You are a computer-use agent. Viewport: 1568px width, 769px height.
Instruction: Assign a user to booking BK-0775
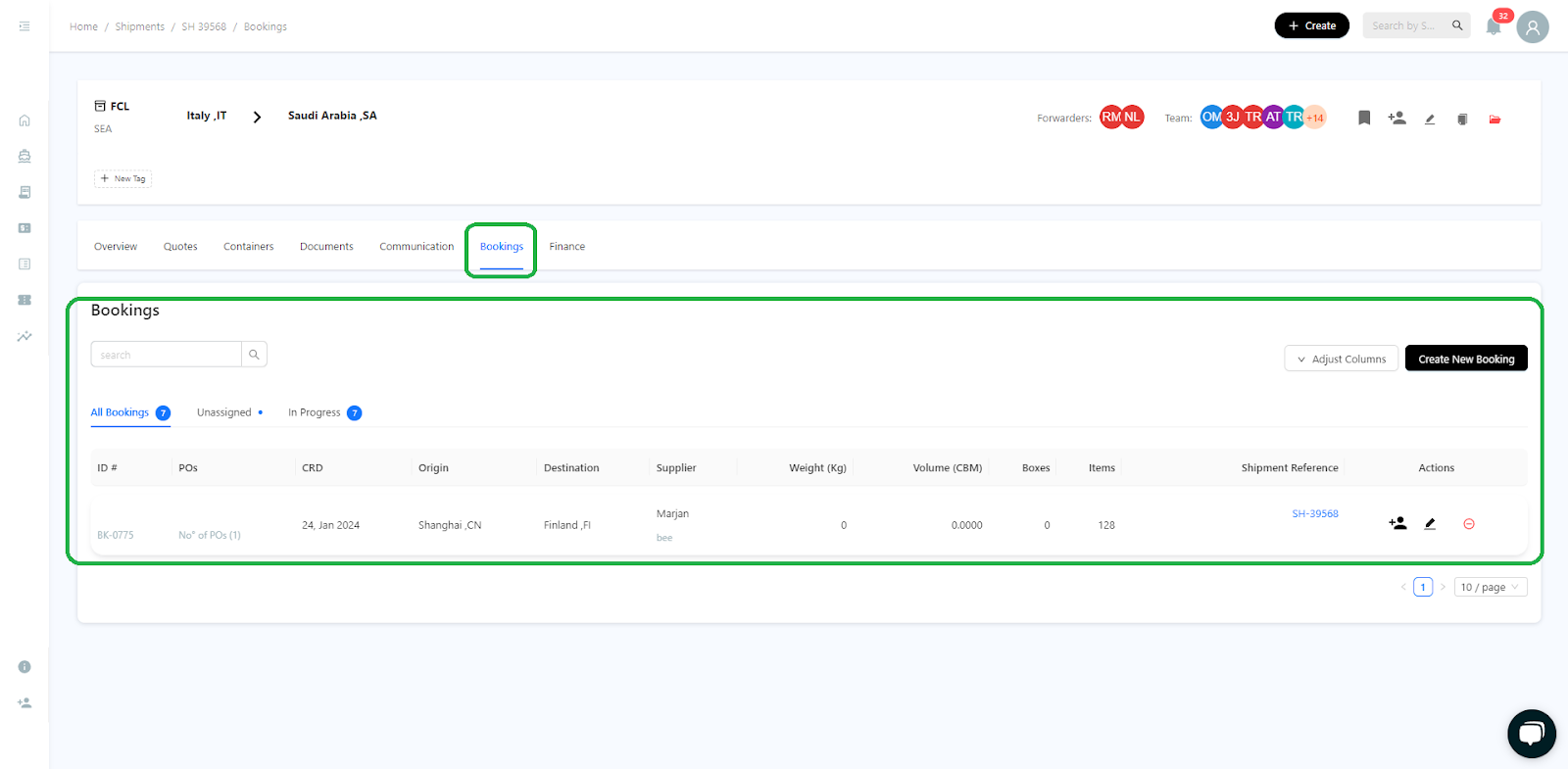[x=1397, y=524]
